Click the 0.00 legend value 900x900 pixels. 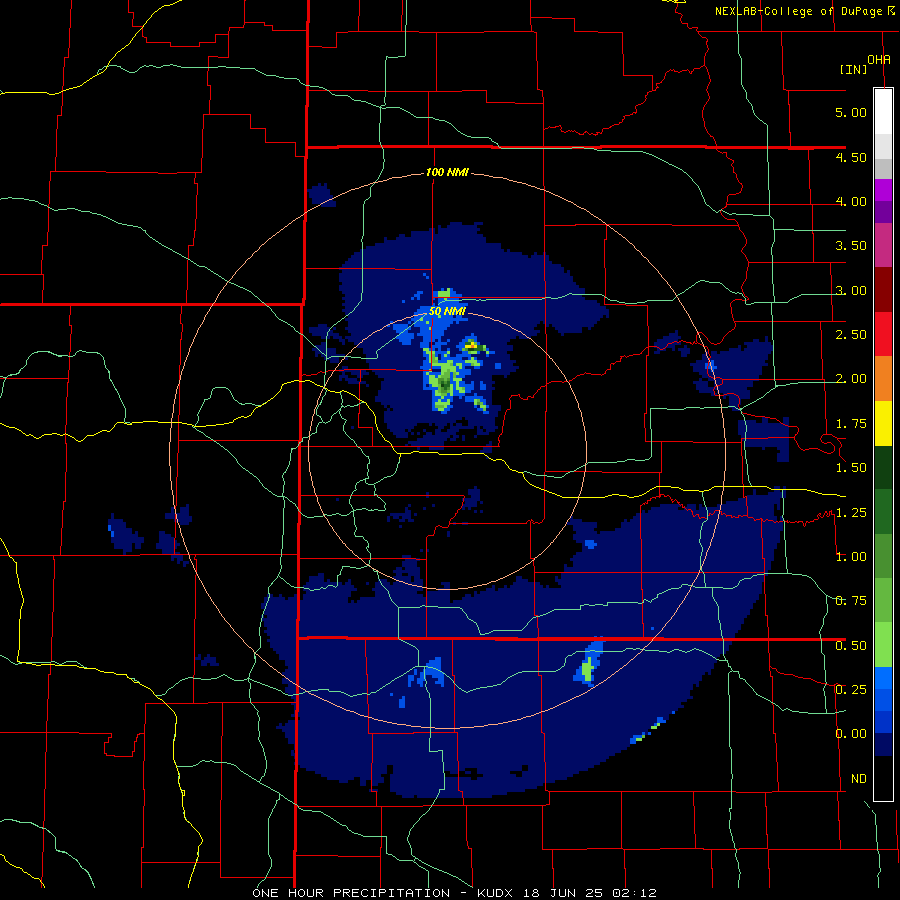851,734
